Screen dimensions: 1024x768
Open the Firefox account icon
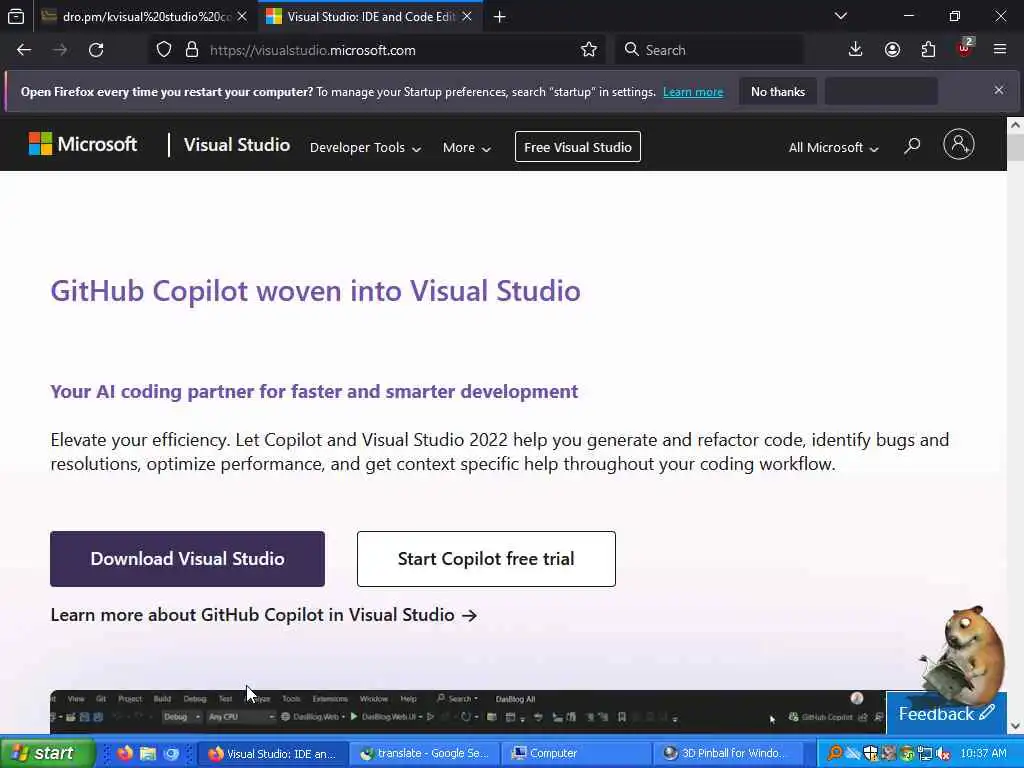tap(892, 50)
